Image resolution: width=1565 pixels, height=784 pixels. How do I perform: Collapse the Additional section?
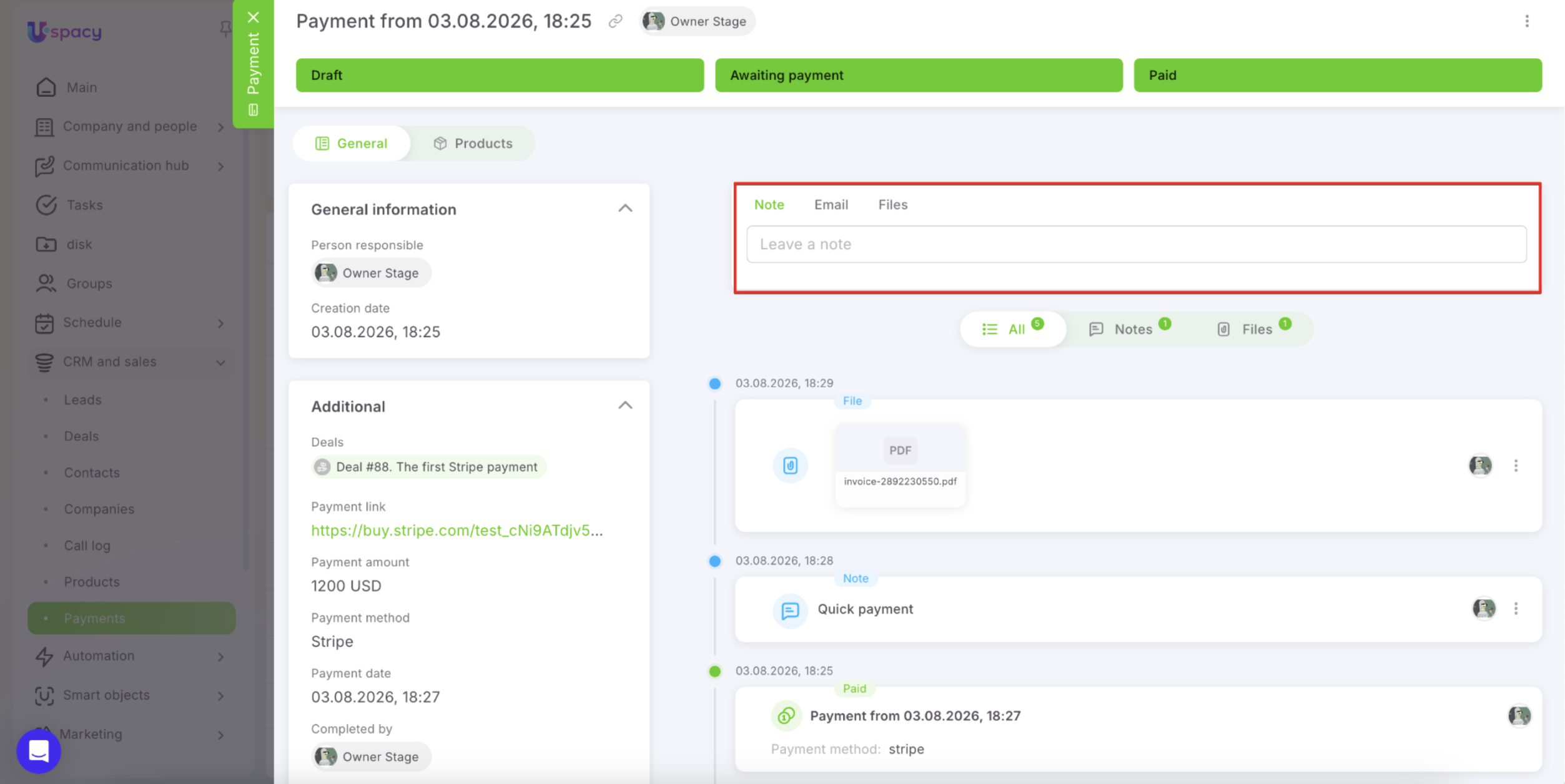[625, 406]
